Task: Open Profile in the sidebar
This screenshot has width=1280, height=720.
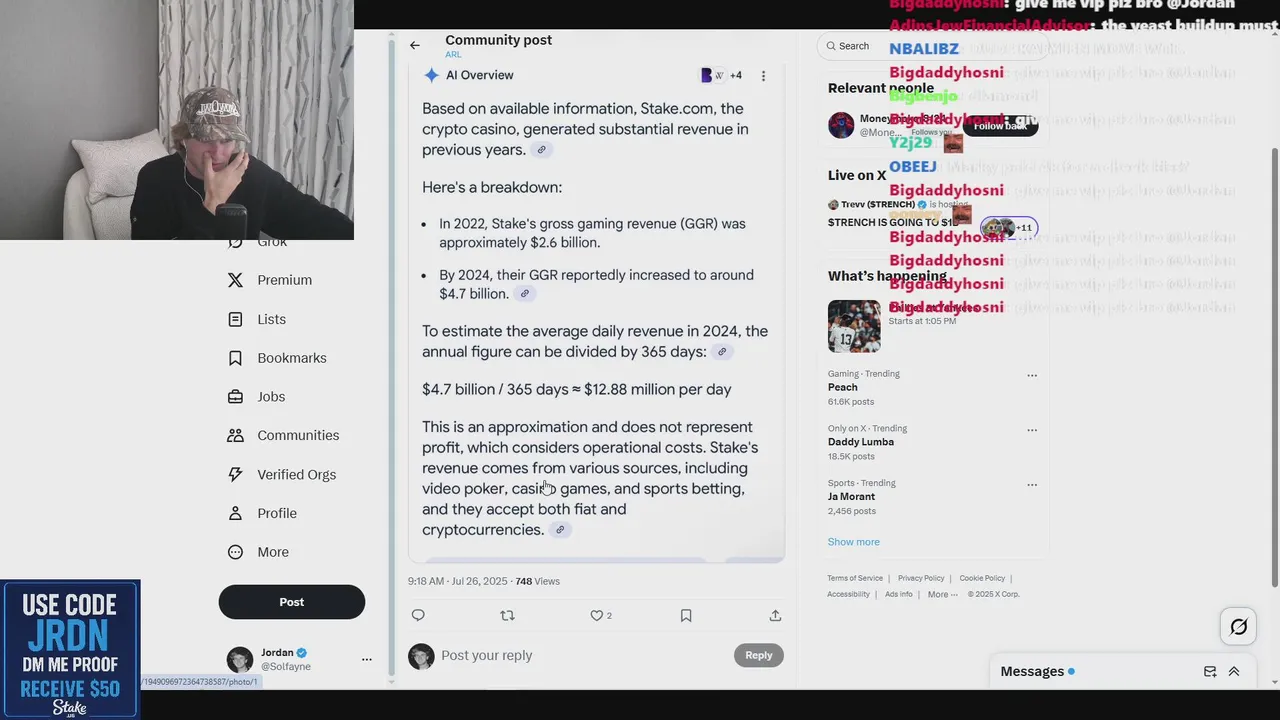Action: click(262, 513)
